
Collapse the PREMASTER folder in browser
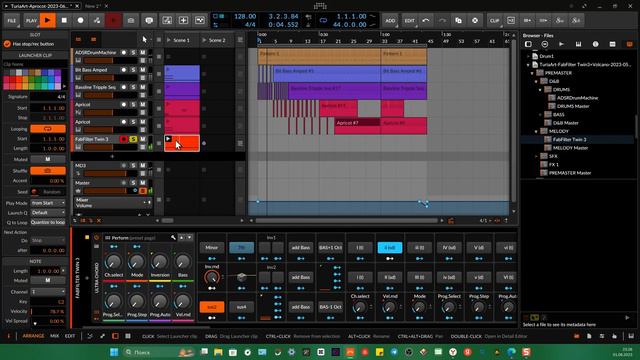(x=532, y=73)
